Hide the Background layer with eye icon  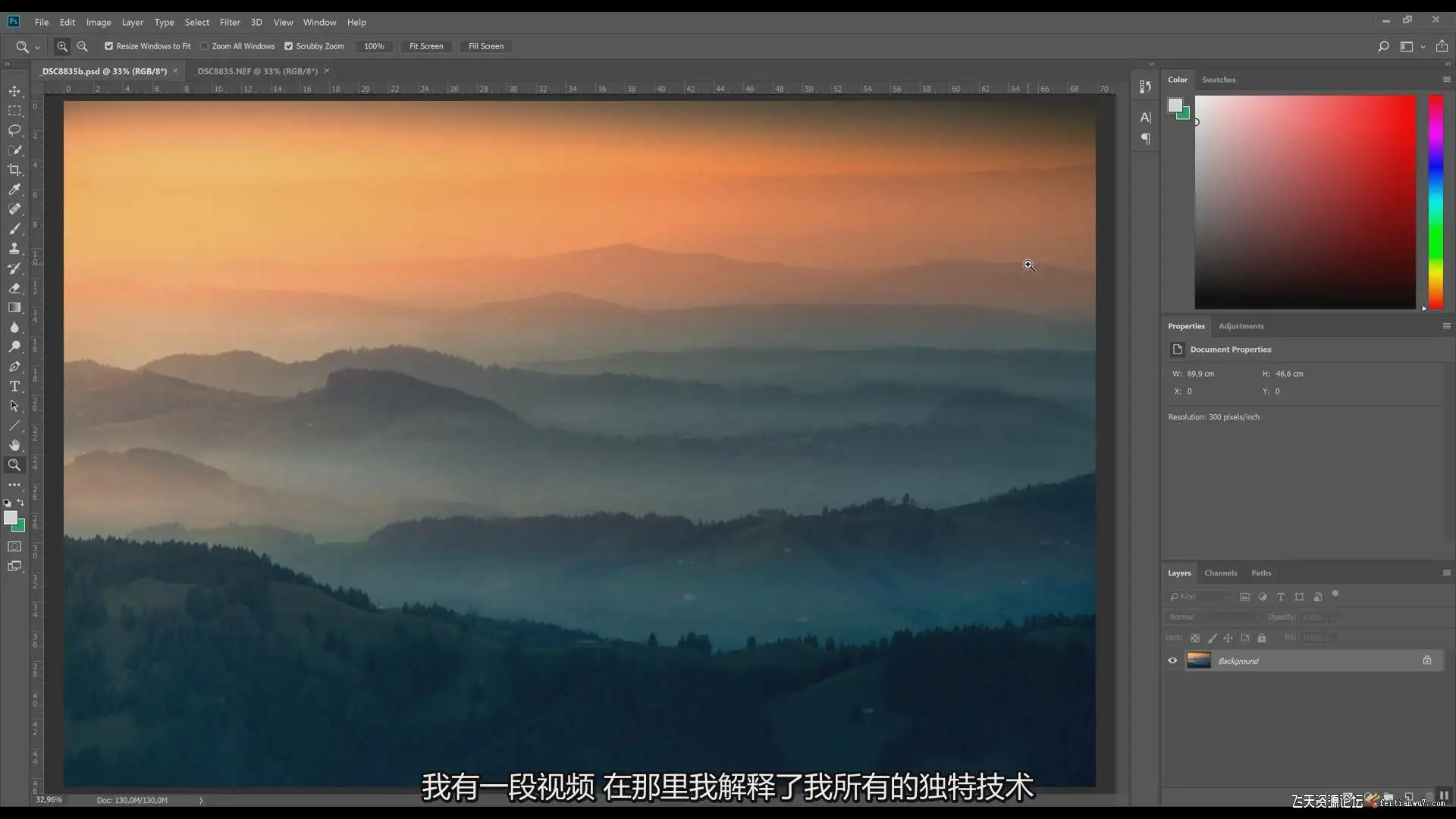pyautogui.click(x=1172, y=661)
